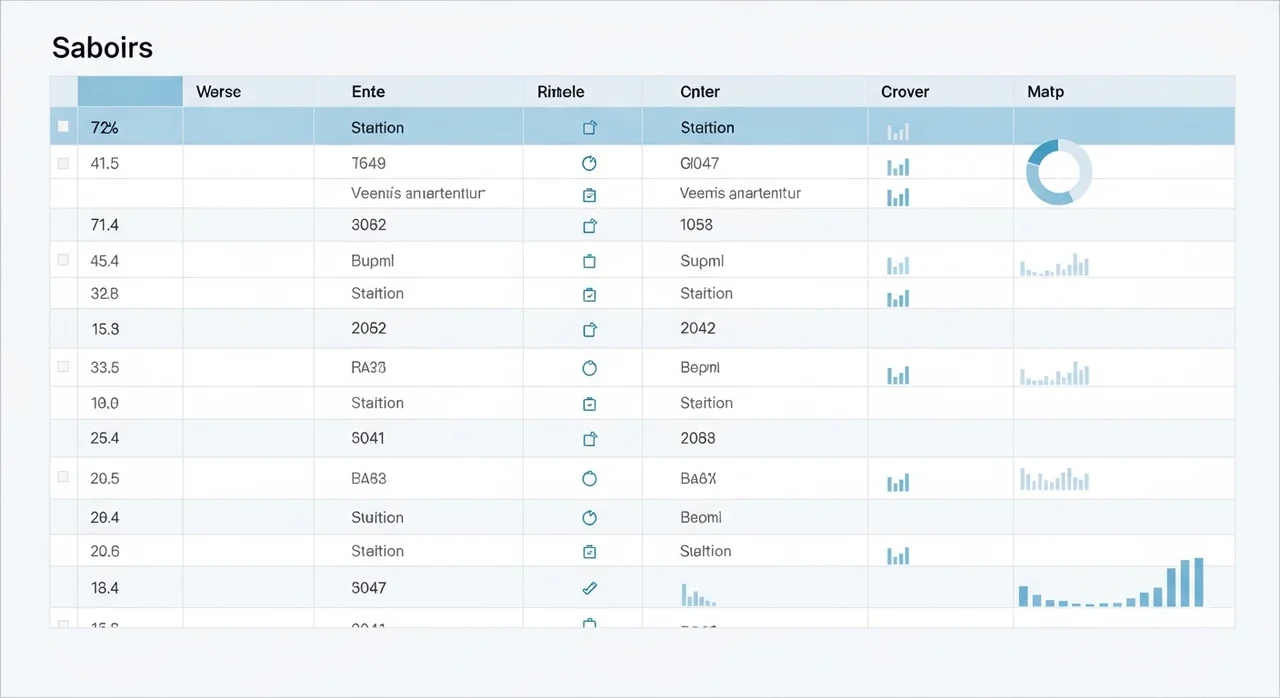
Task: Click the pencil edit icon in the 18.4 row
Action: (x=589, y=589)
